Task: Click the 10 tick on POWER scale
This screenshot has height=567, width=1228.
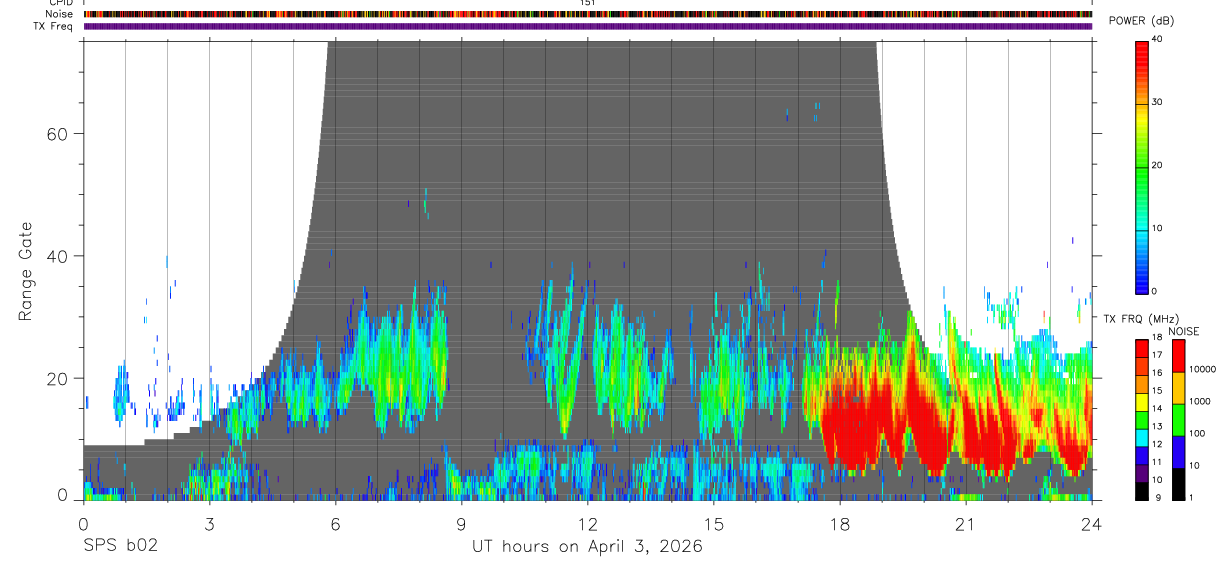Action: pyautogui.click(x=1157, y=228)
